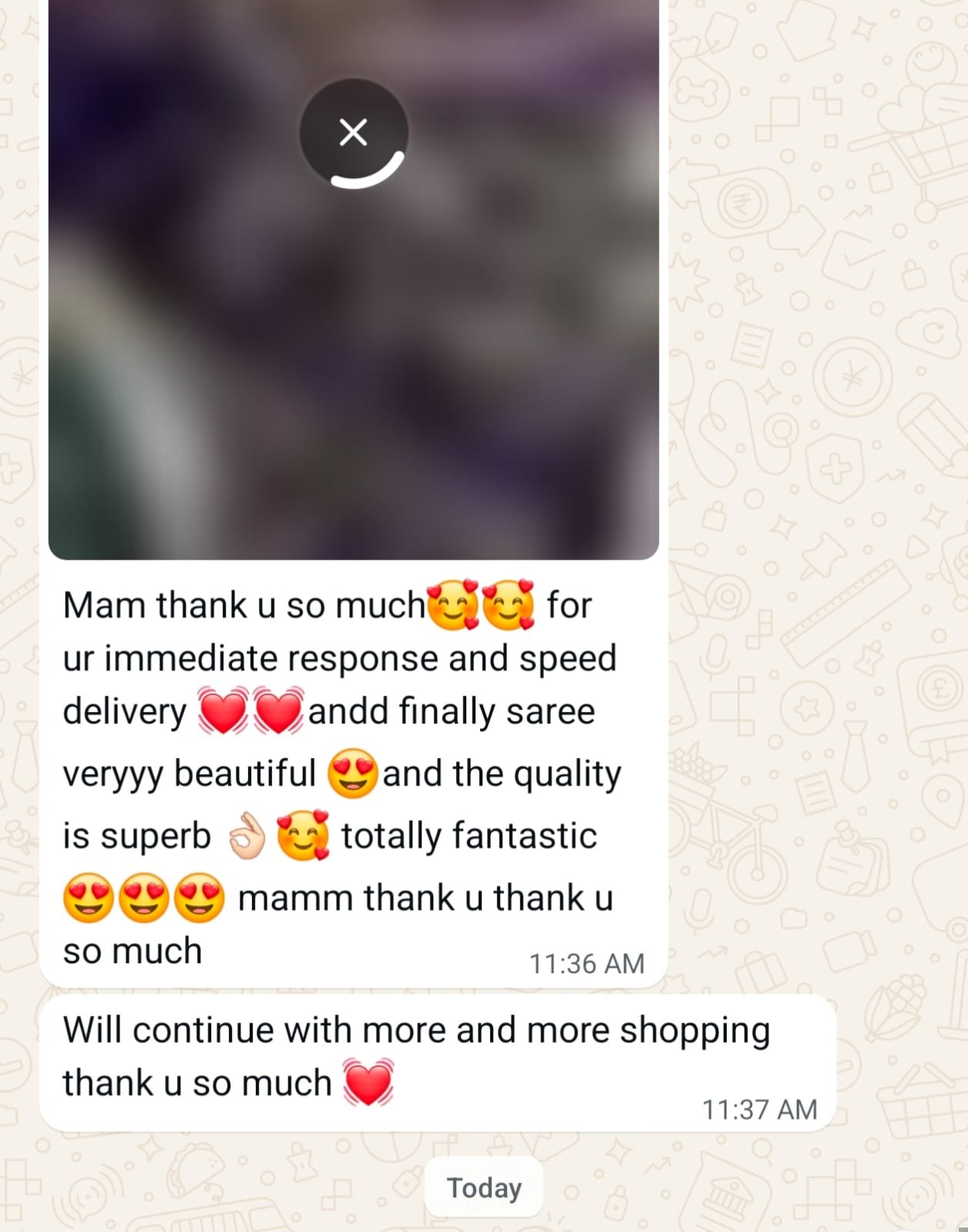Tap the first heart-eyes emoji before 'mamm'
The width and height of the screenshot is (968, 1232).
coord(89,898)
